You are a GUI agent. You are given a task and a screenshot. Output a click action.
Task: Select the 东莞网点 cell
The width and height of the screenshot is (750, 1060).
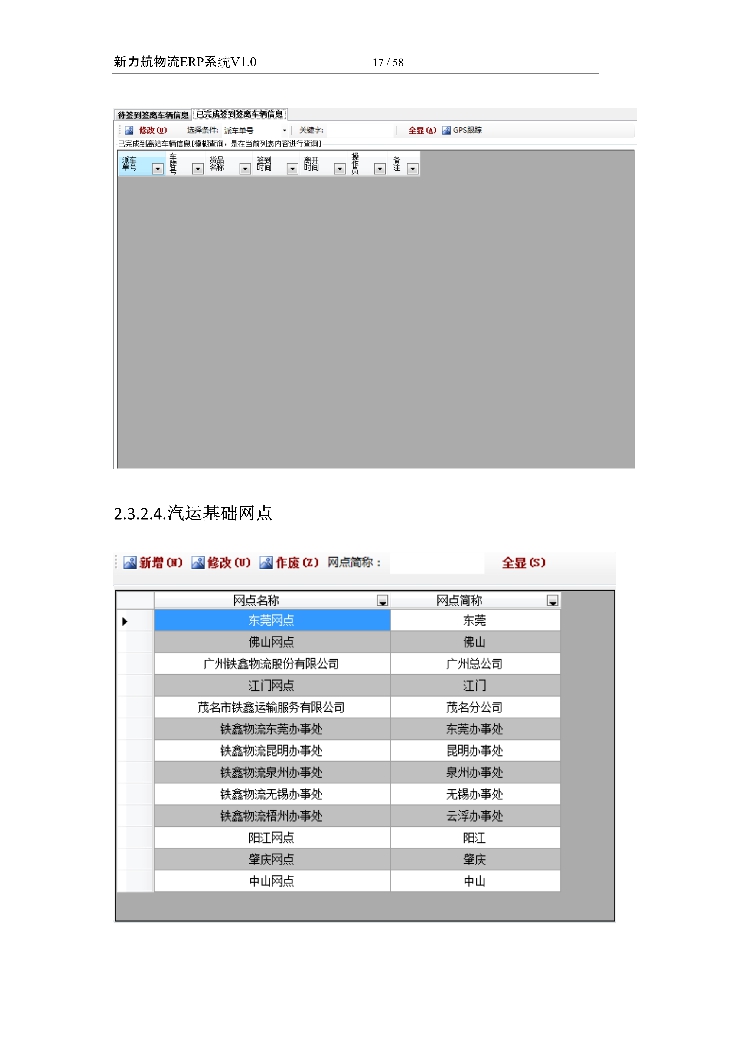[272, 621]
